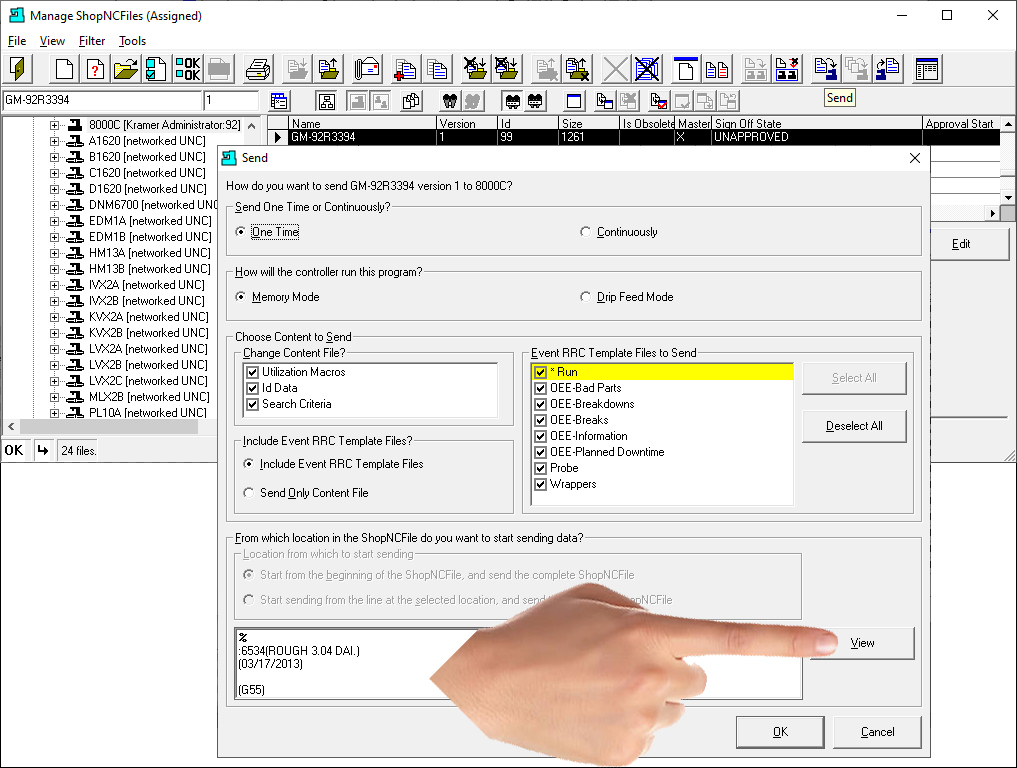Click the Deselect All button
The image size is (1017, 768).
(x=854, y=426)
